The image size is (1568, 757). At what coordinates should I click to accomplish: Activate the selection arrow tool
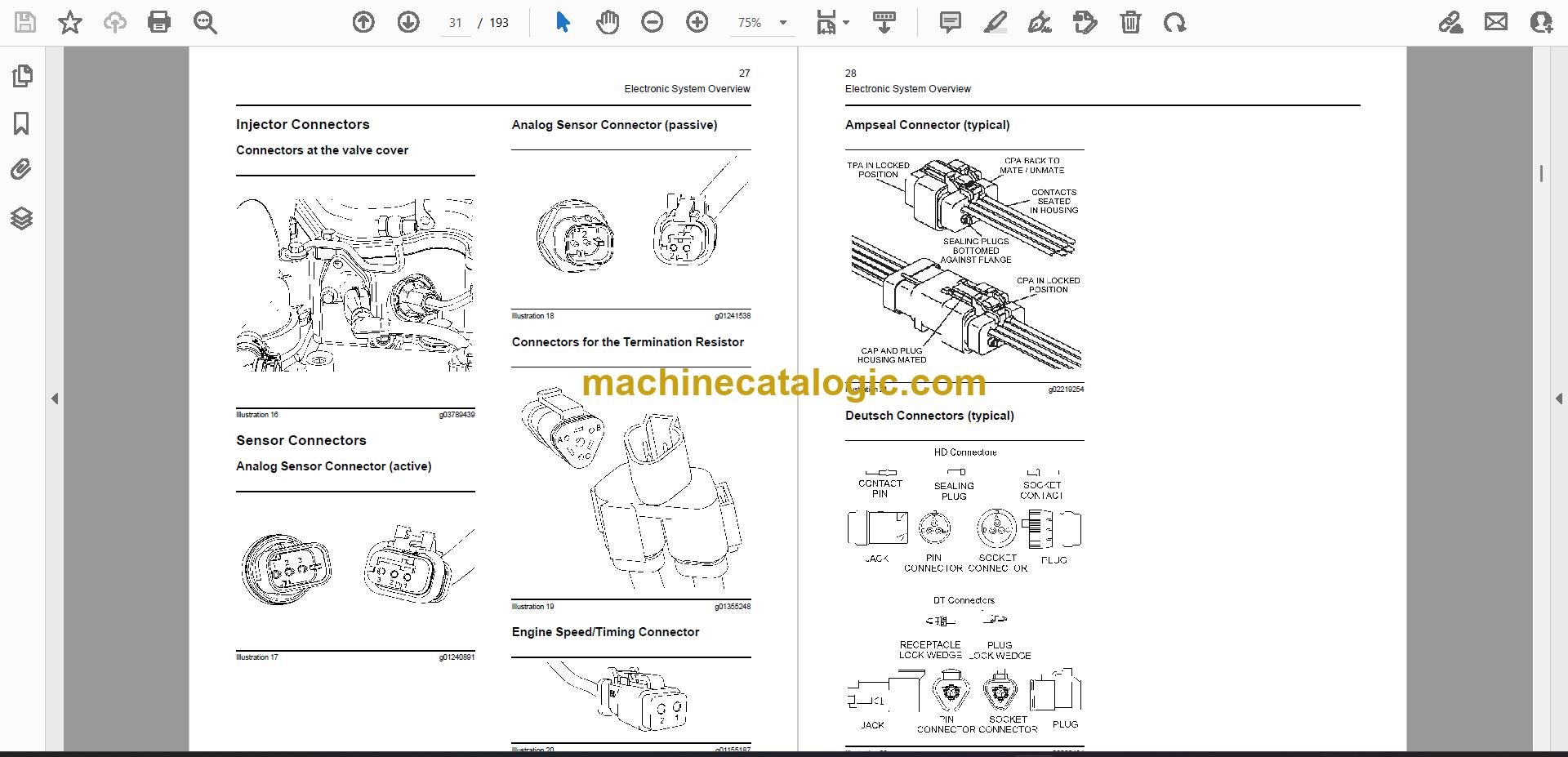pyautogui.click(x=563, y=22)
